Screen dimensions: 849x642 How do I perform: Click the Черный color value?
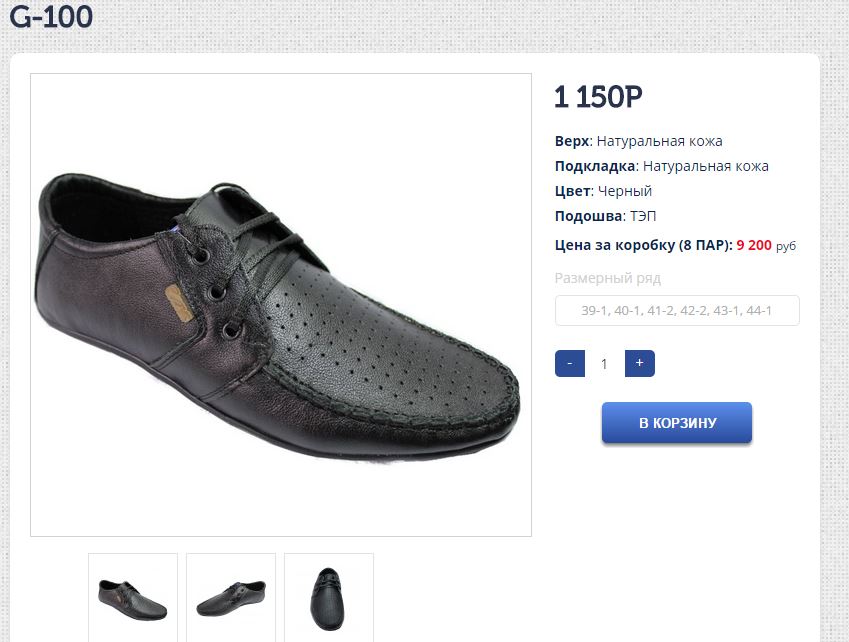point(625,191)
